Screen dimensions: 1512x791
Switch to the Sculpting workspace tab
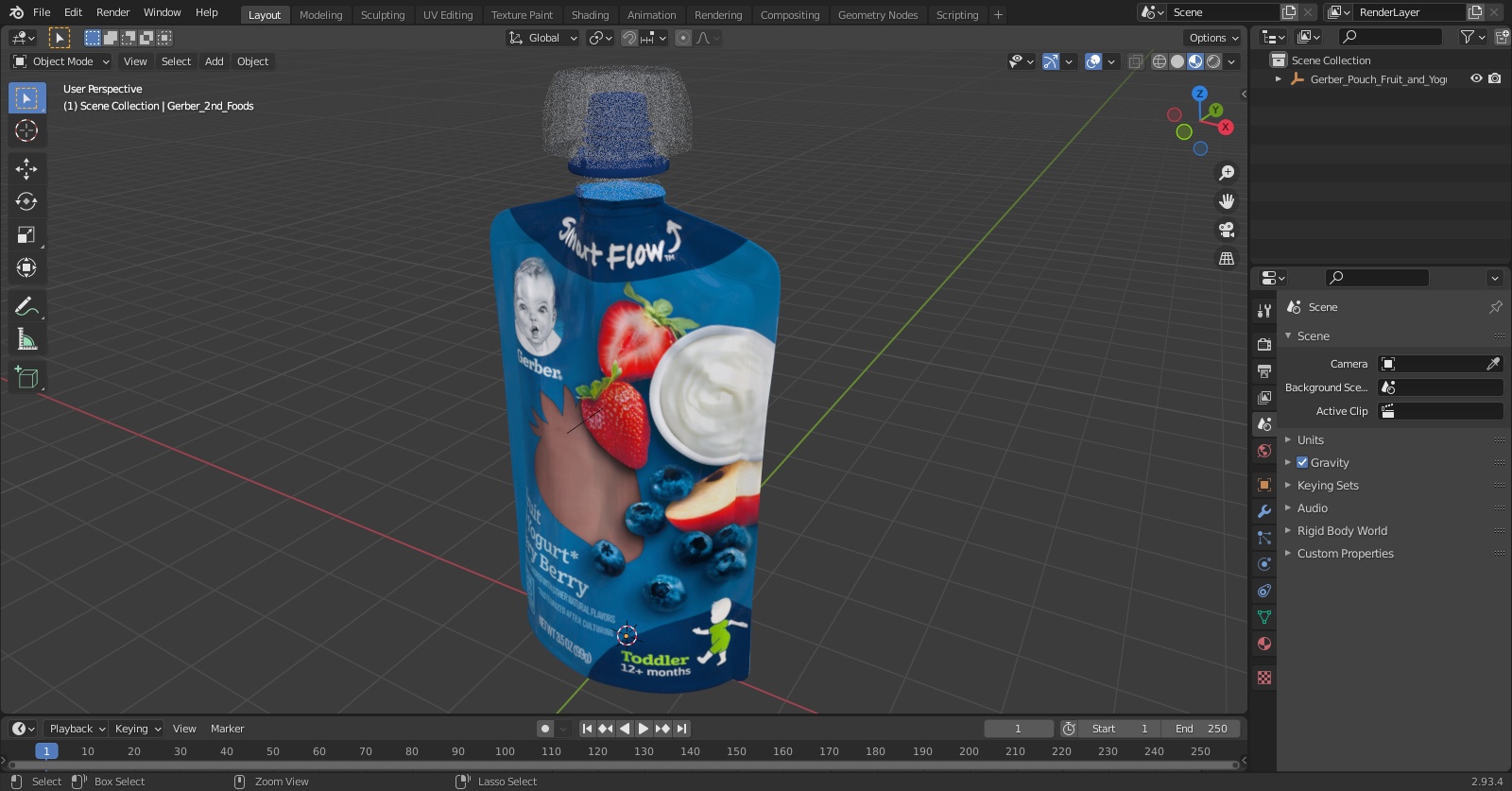click(x=383, y=15)
